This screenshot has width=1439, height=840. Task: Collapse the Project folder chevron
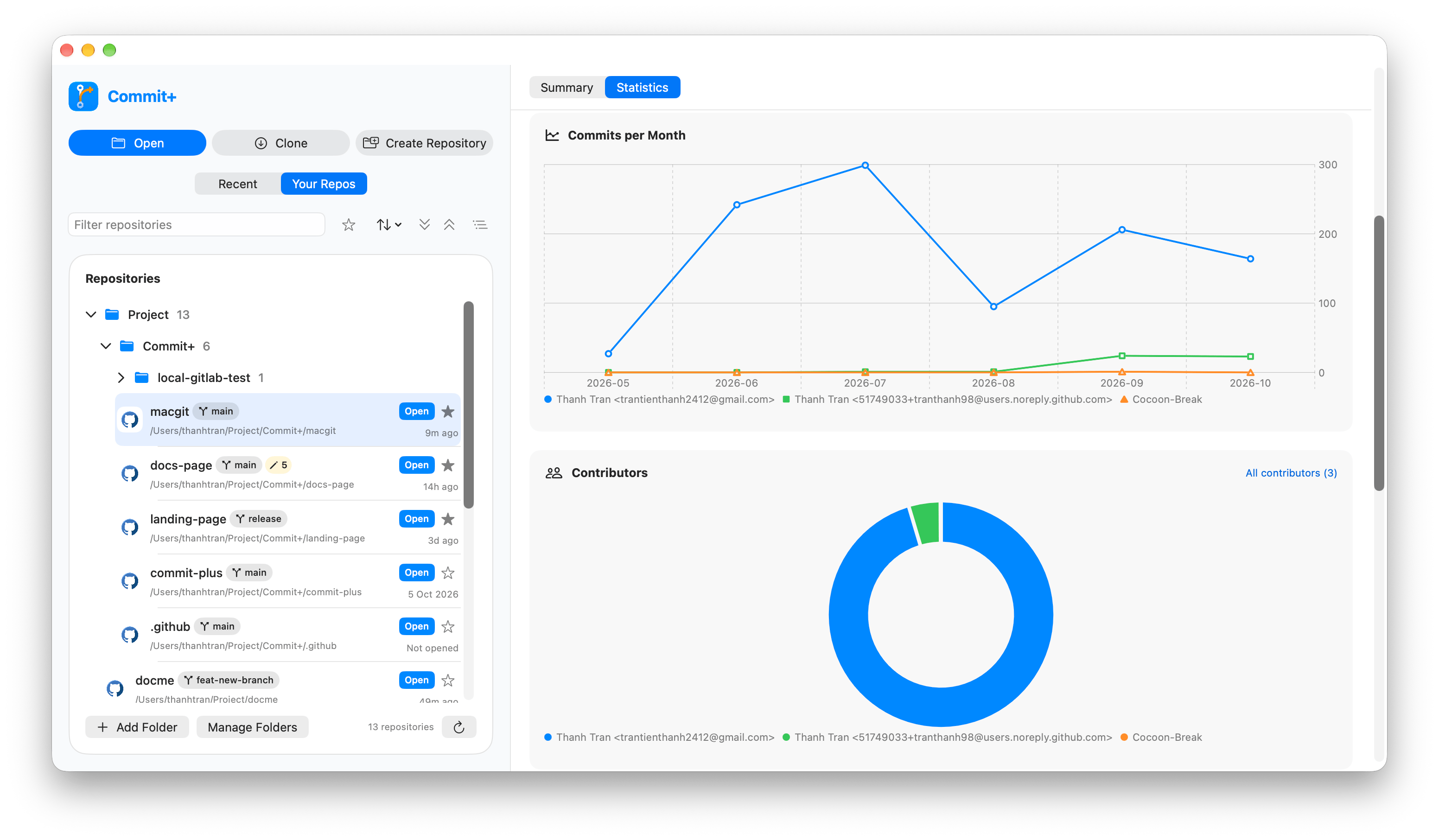[x=91, y=315]
